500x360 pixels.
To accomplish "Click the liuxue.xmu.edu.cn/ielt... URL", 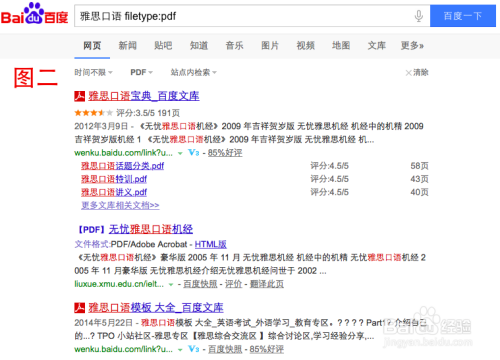I will [x=119, y=284].
